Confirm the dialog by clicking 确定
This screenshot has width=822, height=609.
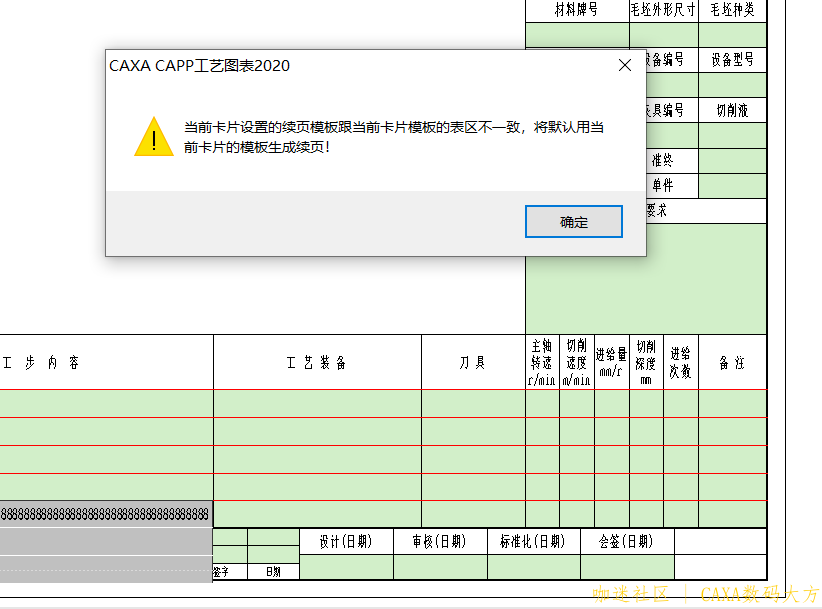pos(573,221)
